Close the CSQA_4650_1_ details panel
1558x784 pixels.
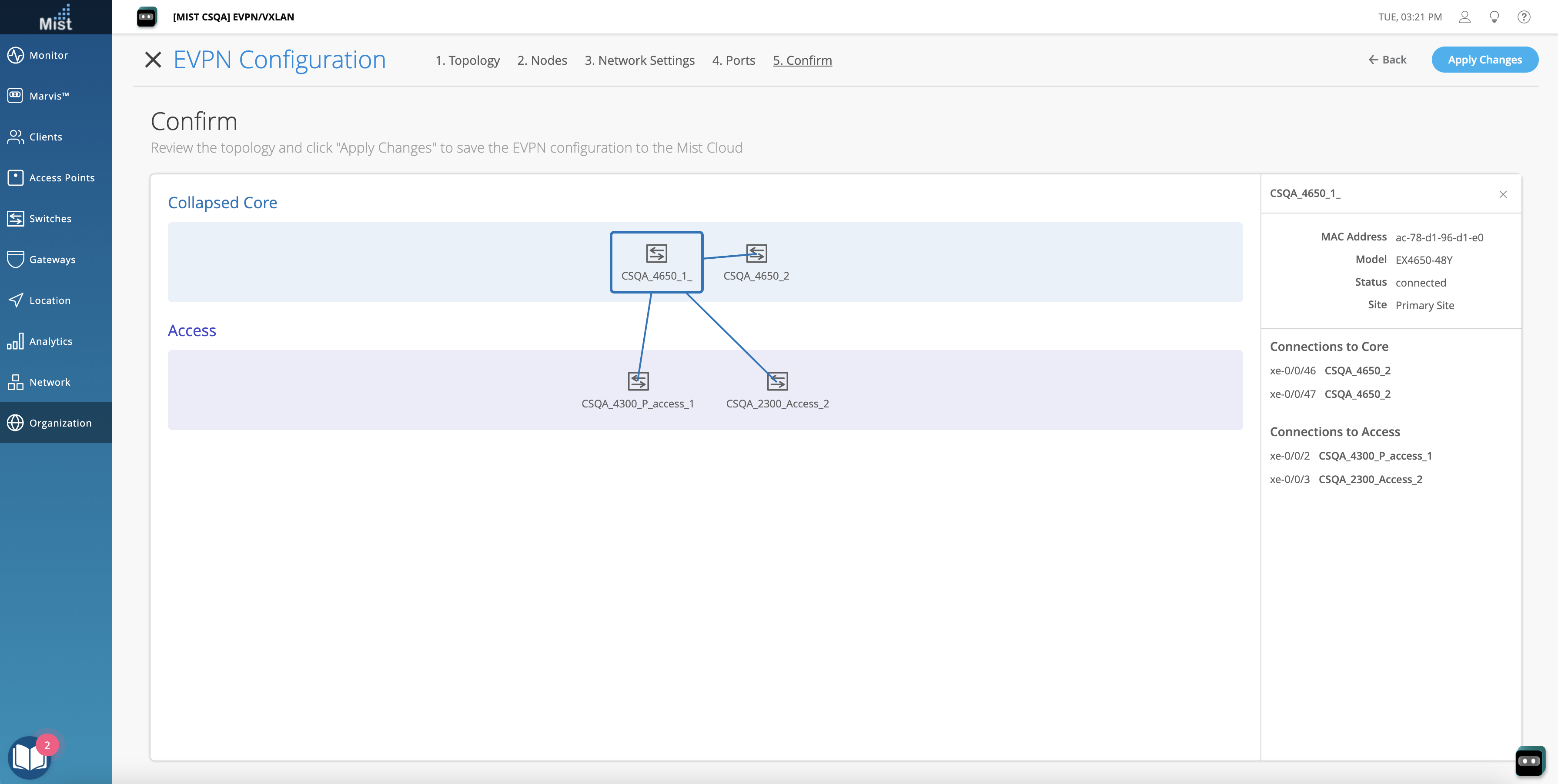[1502, 194]
